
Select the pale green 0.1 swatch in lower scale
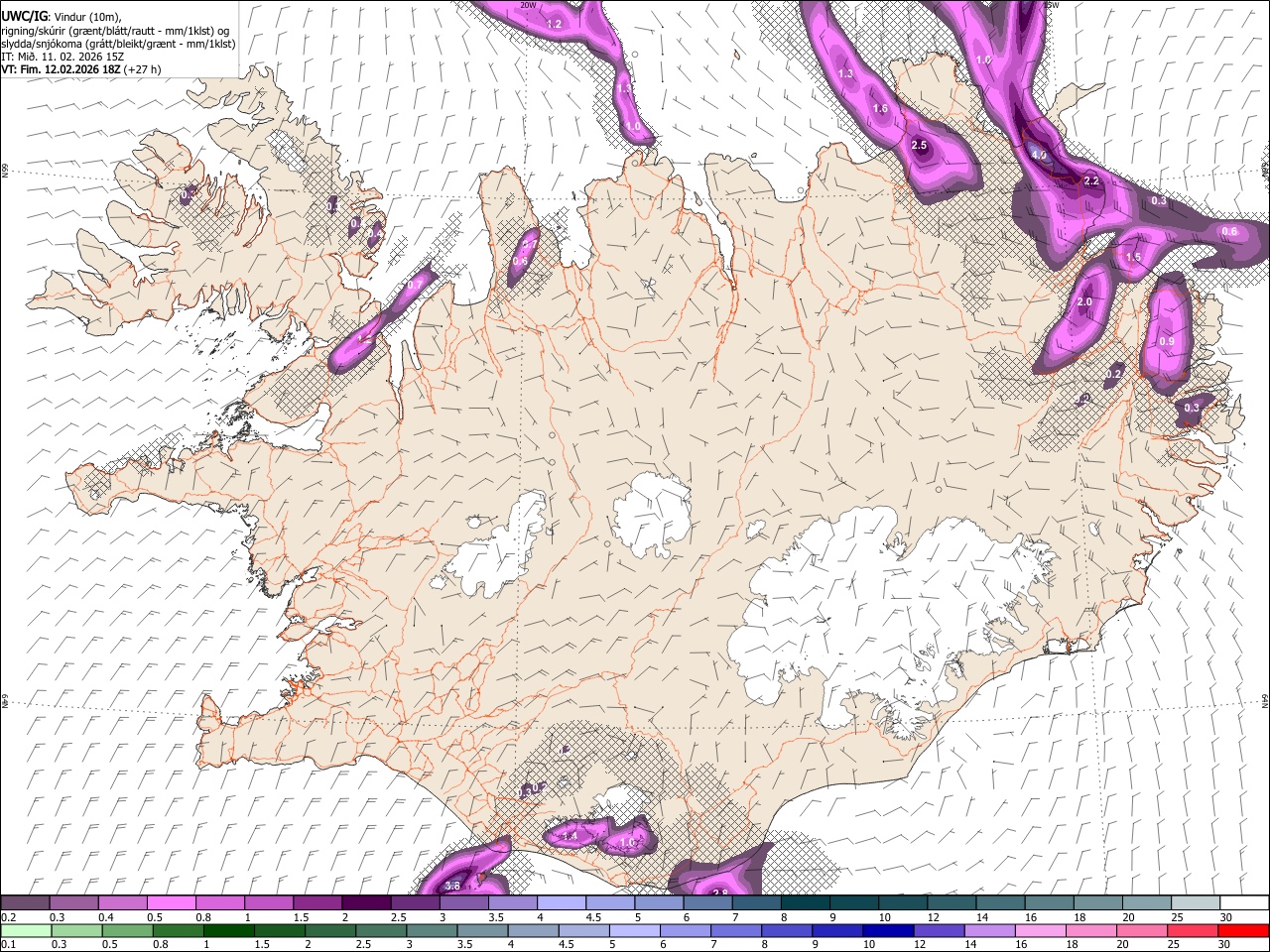[26, 930]
